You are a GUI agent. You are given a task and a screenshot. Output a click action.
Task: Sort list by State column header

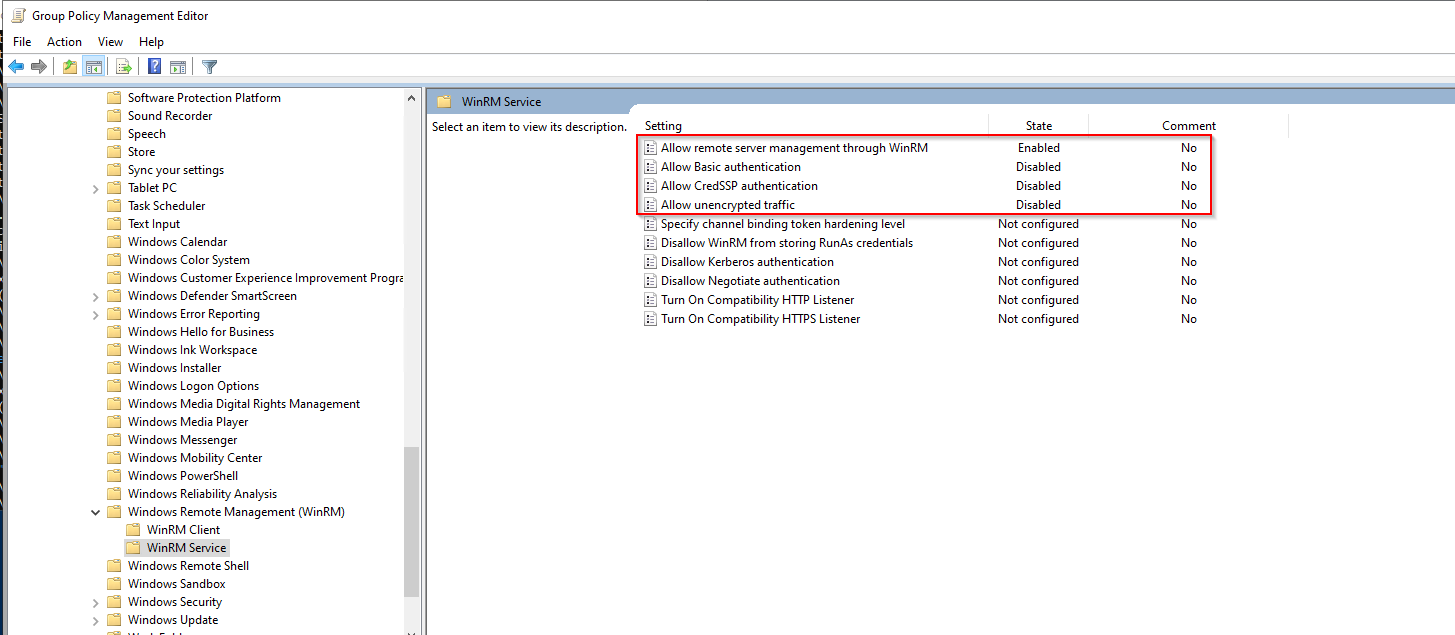(x=1038, y=126)
